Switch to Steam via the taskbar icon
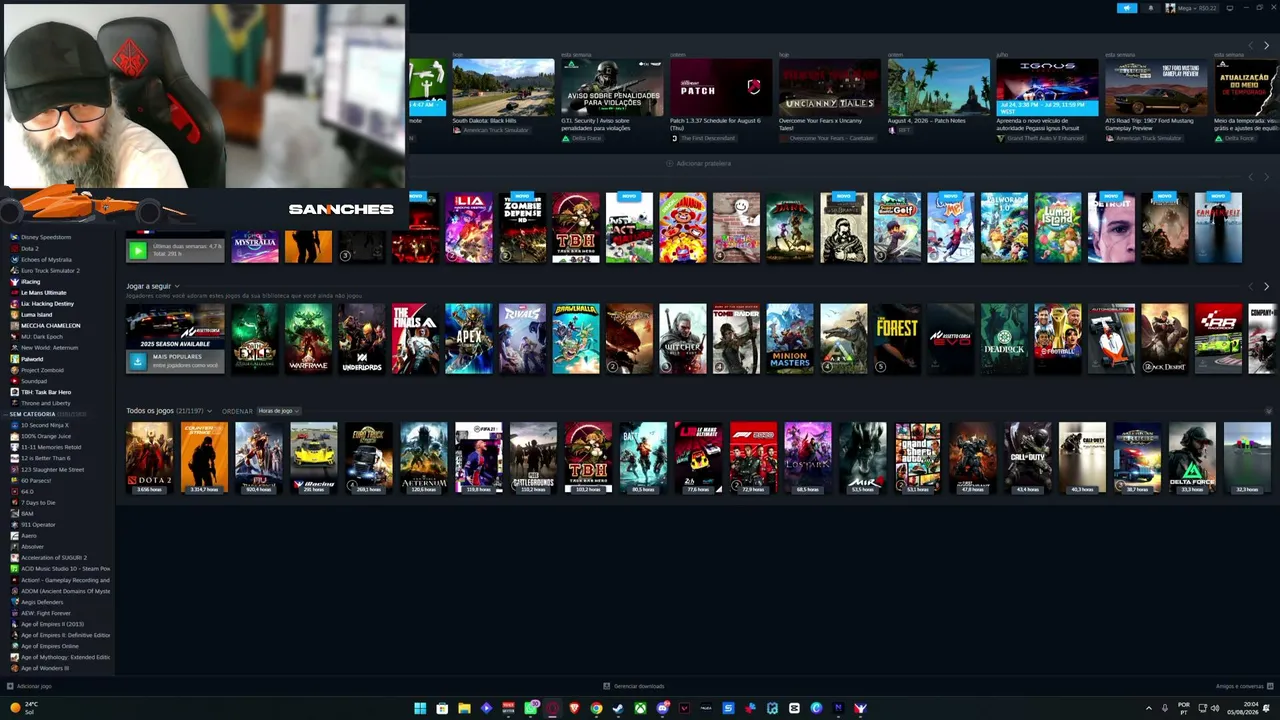The image size is (1280, 720). [x=618, y=708]
